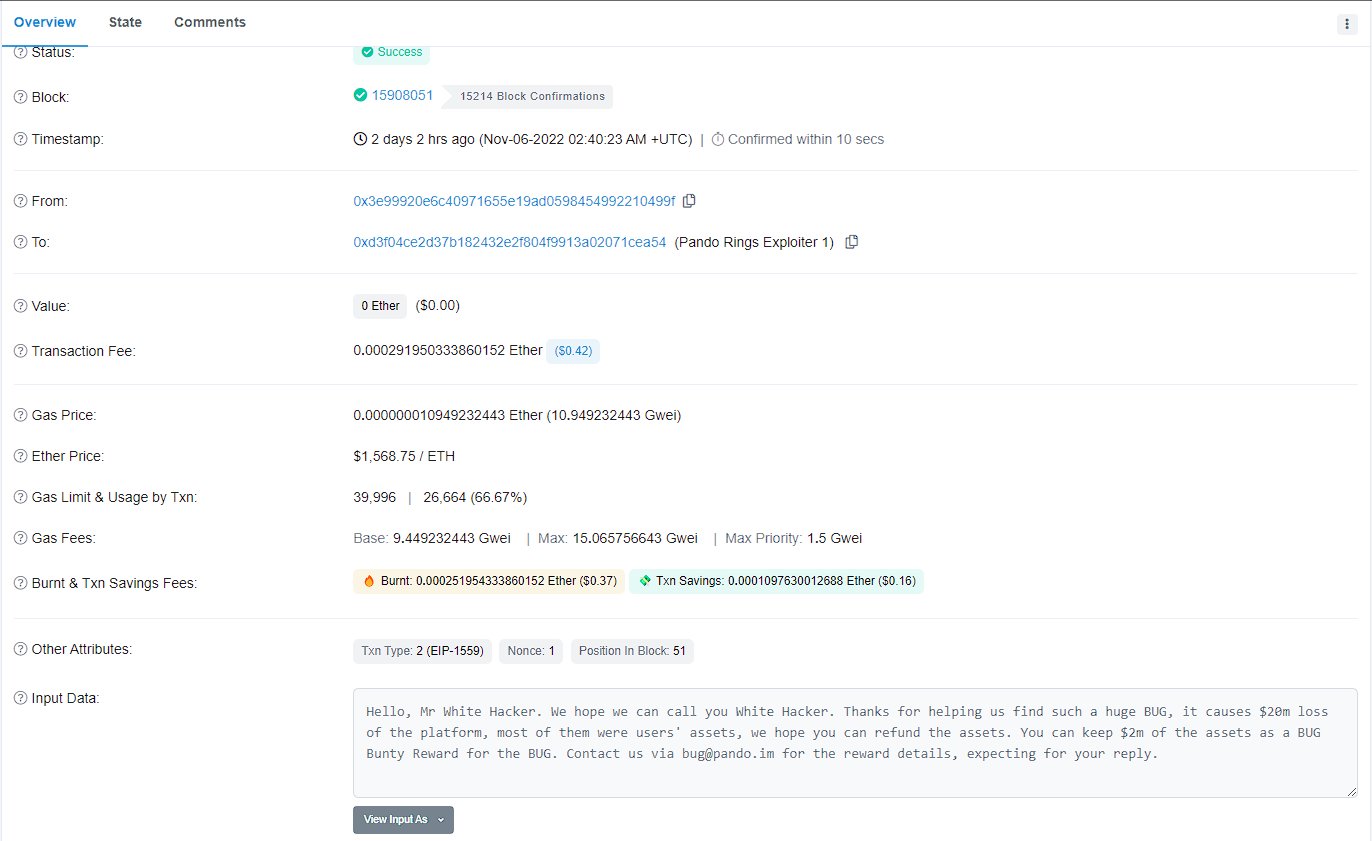Open the View Input As dropdown
The image size is (1372, 841).
pyautogui.click(x=403, y=819)
